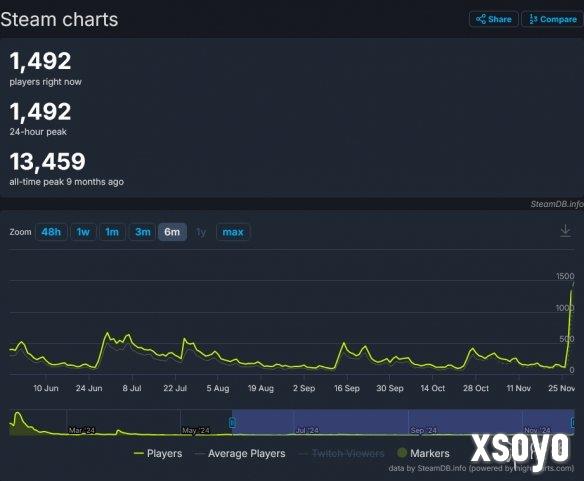584x481 pixels.
Task: Click the '5 Aug' axis label
Action: click(x=218, y=388)
